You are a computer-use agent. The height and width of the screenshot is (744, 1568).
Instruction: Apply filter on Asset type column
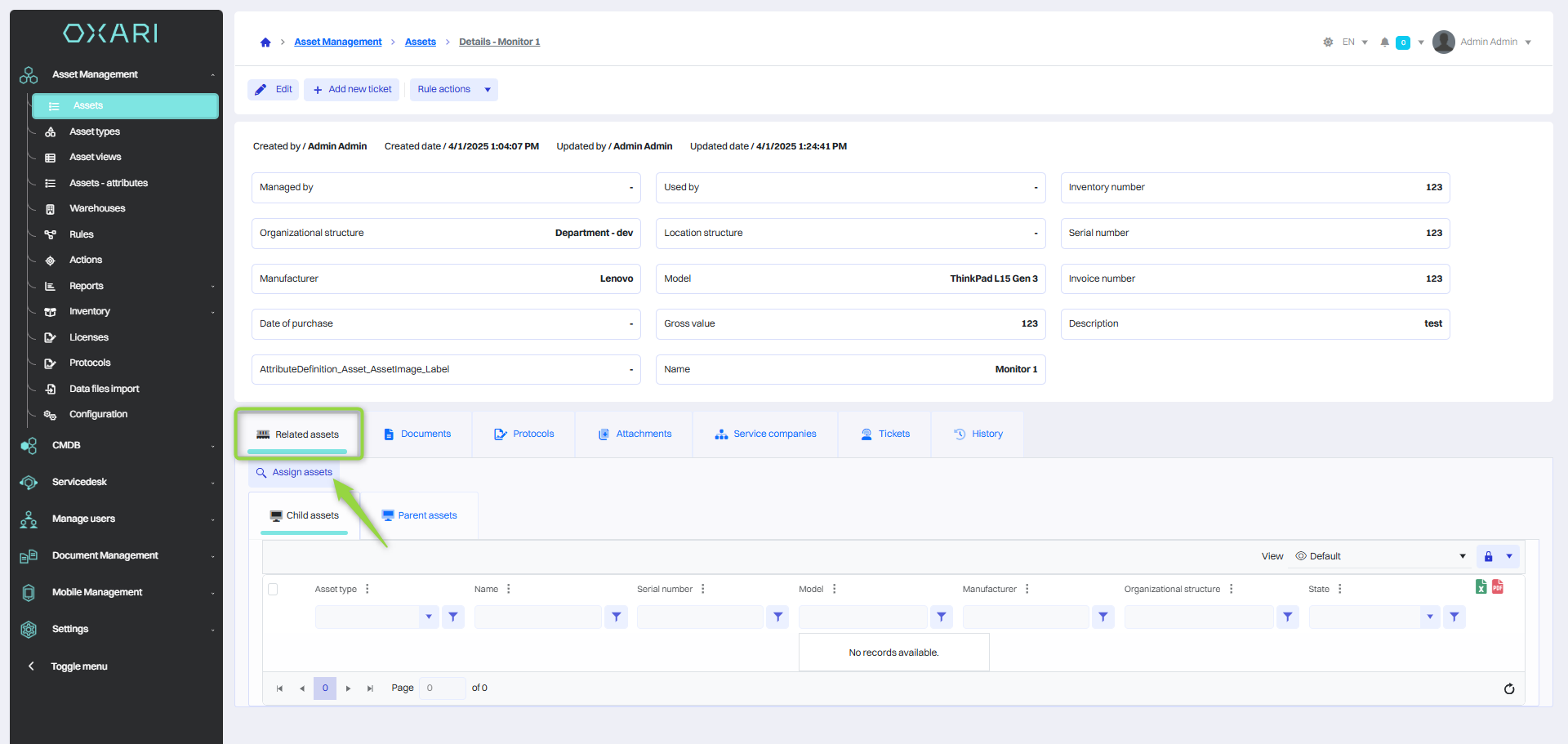[x=453, y=617]
